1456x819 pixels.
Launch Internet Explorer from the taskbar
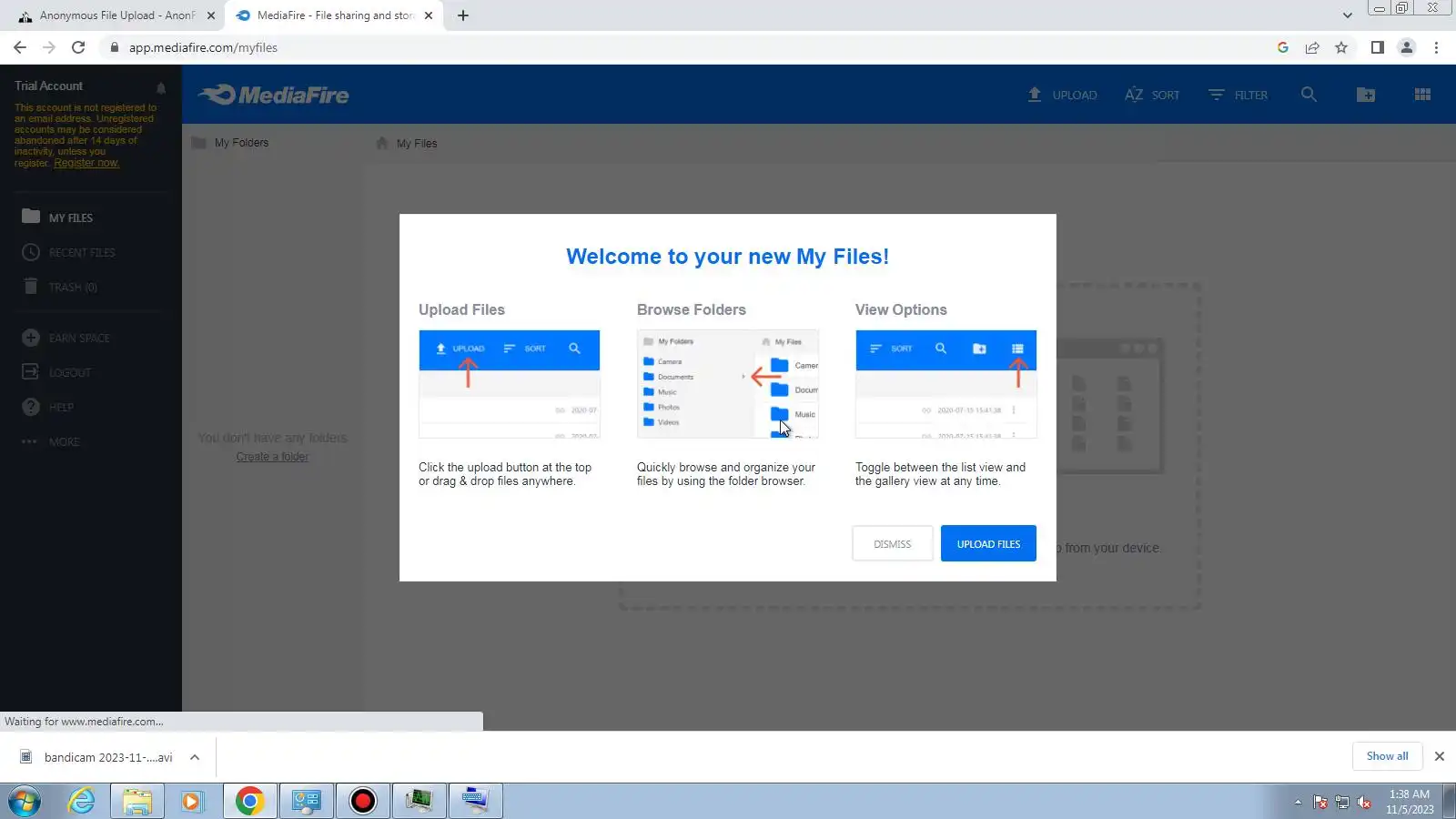point(82,801)
